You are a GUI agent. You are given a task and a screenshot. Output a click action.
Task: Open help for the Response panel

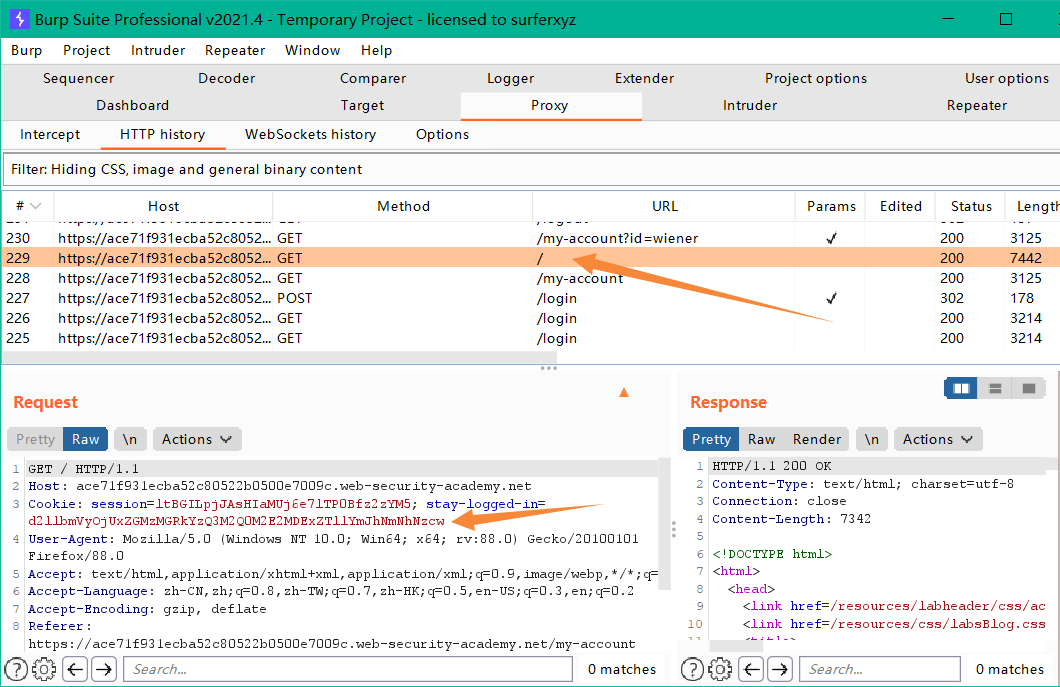692,669
